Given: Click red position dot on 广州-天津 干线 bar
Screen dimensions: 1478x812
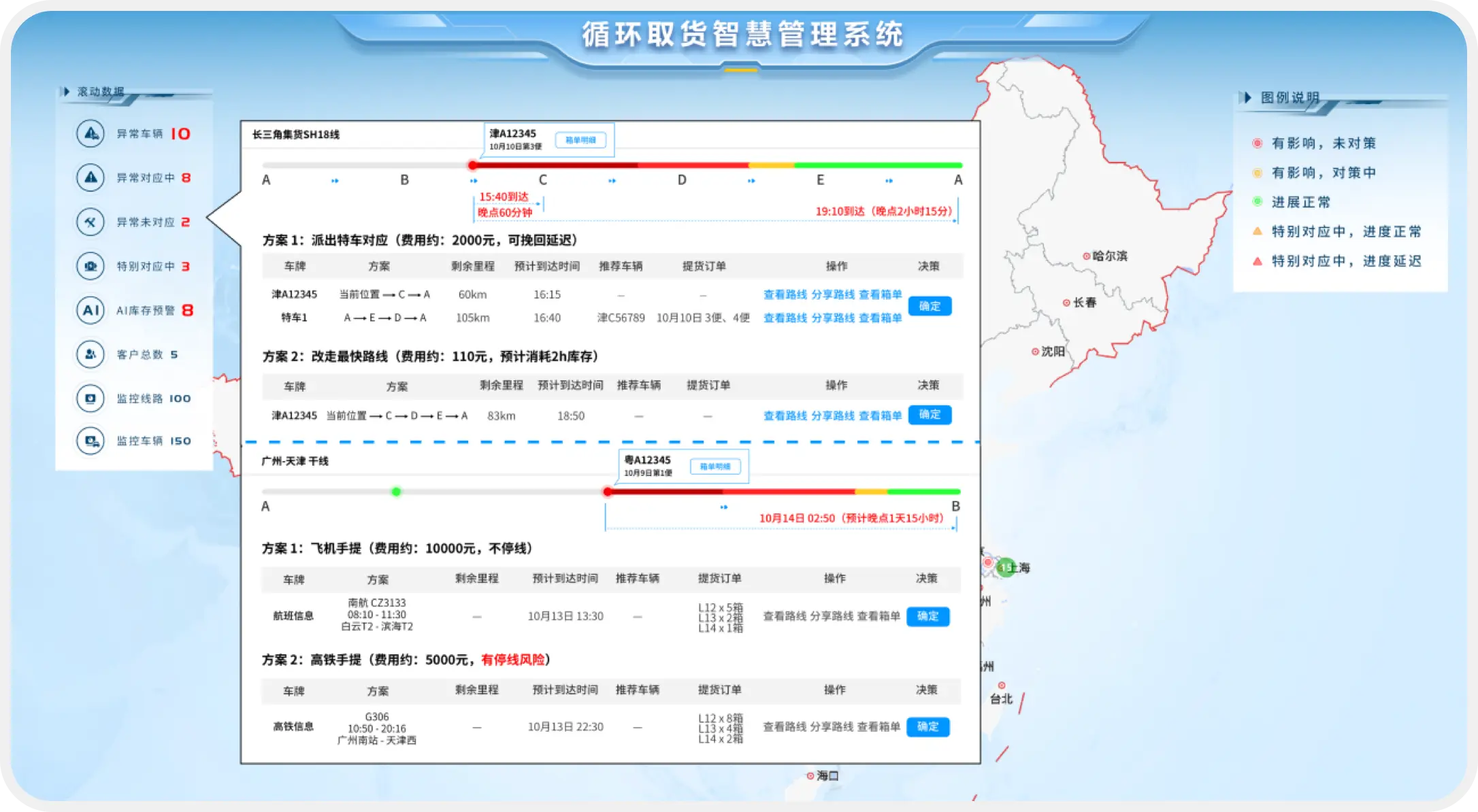Looking at the screenshot, I should (608, 492).
